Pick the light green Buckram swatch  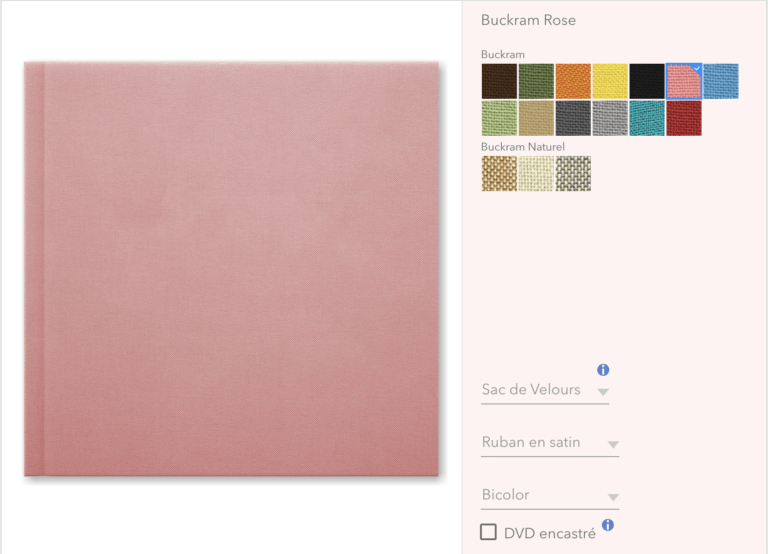(x=499, y=118)
